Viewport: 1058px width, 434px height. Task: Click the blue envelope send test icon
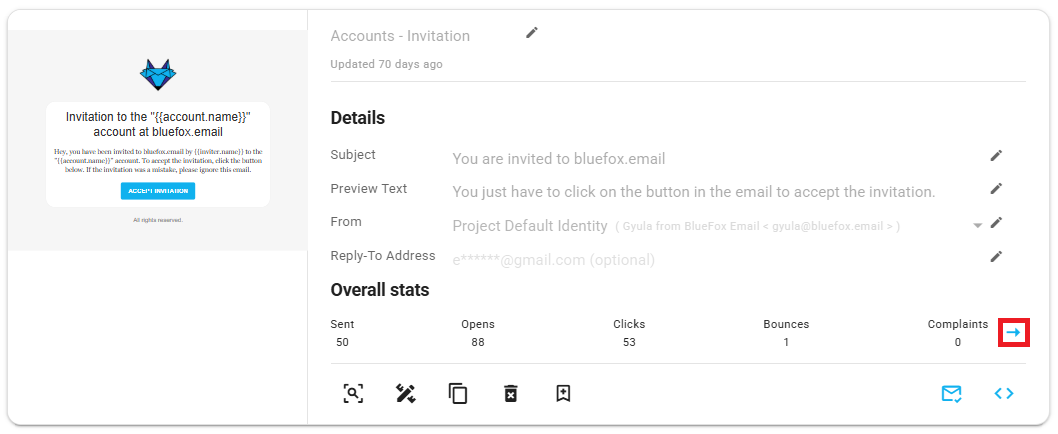pyautogui.click(x=951, y=393)
